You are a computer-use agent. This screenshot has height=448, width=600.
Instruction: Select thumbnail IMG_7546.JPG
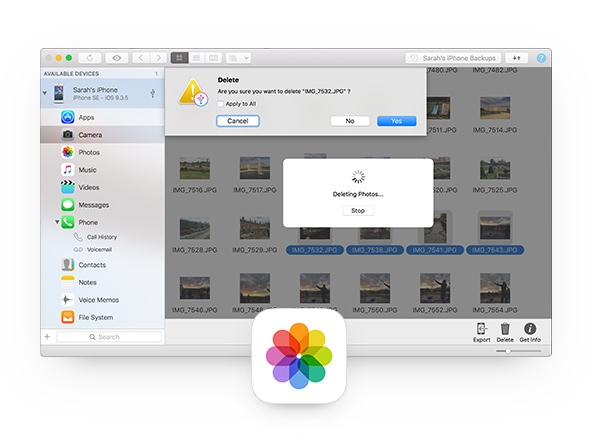click(195, 288)
